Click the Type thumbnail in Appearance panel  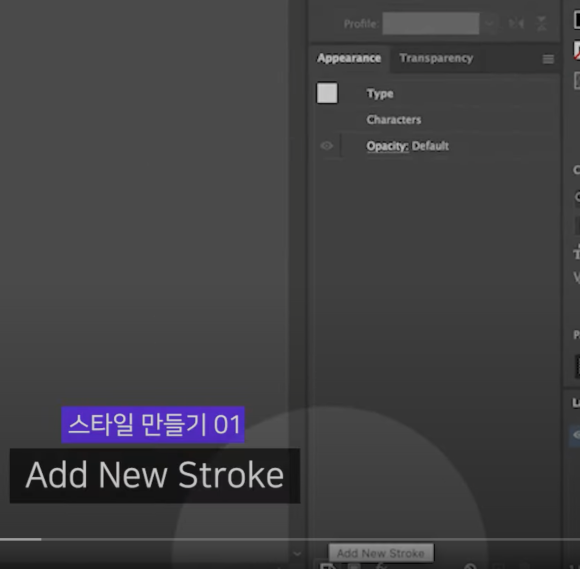(x=327, y=93)
